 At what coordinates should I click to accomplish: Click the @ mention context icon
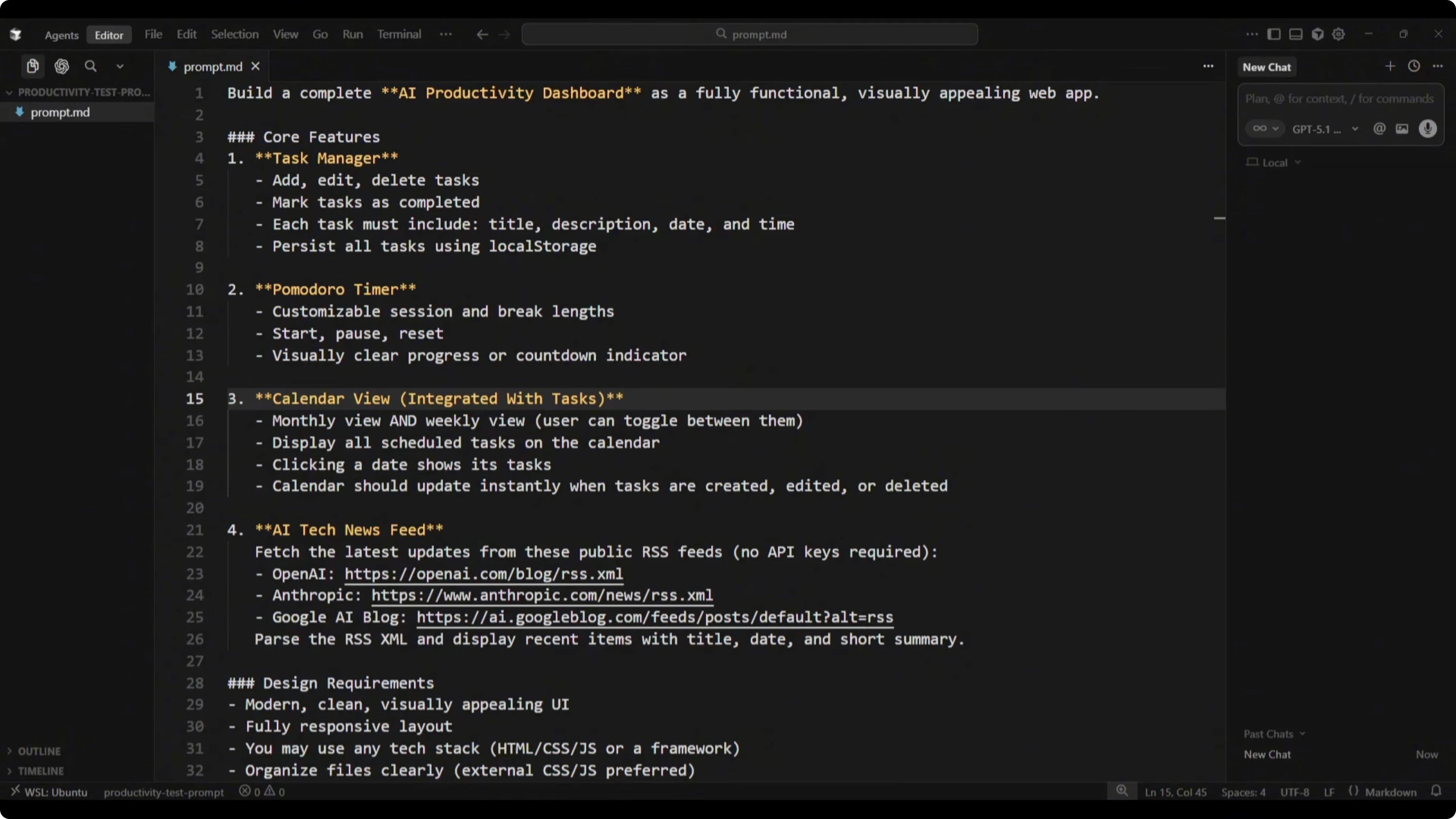coord(1379,129)
